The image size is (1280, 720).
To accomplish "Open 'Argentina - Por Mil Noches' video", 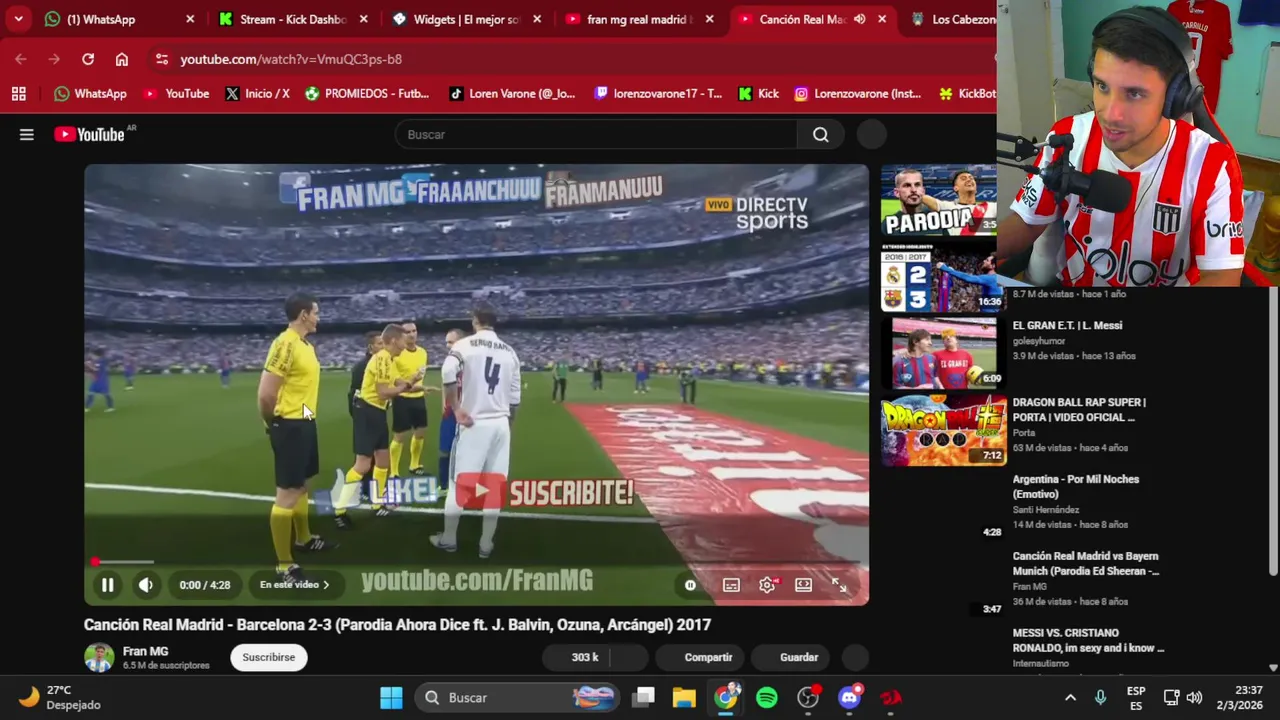I will (x=1075, y=486).
